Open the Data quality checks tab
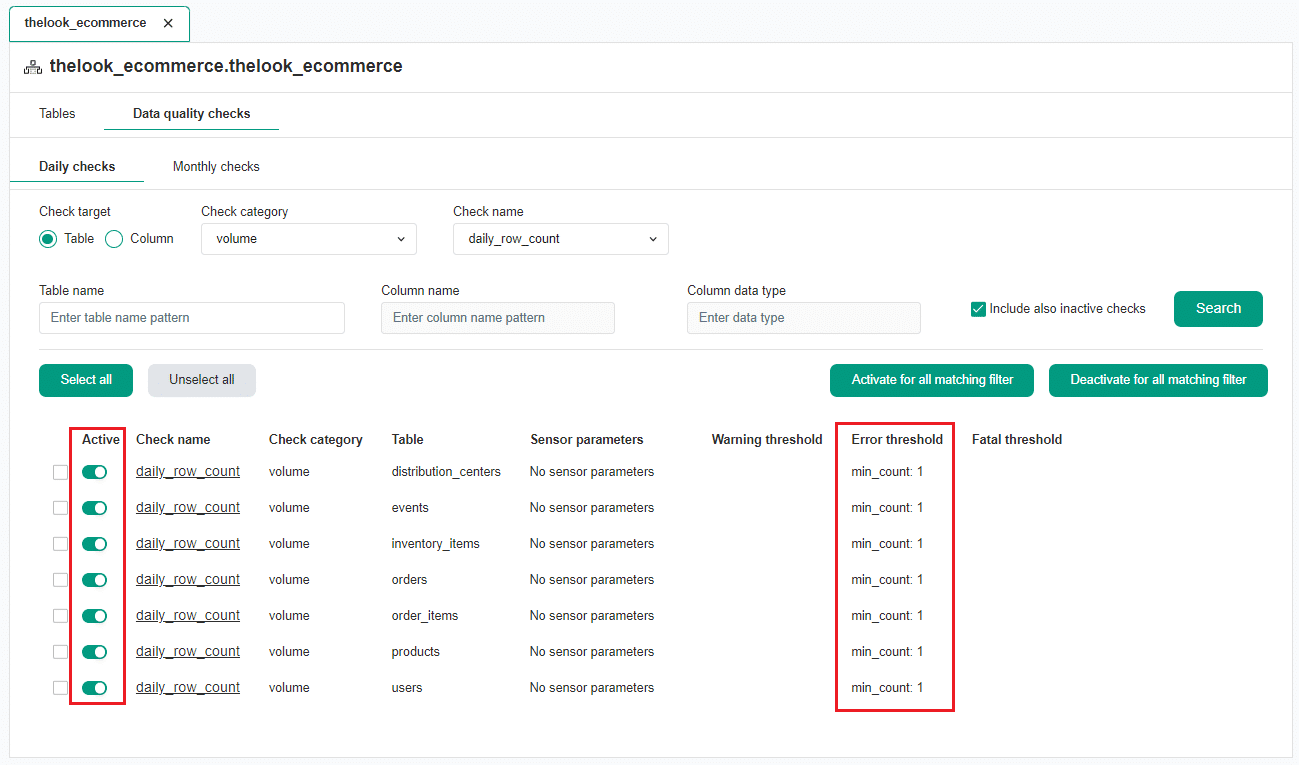Viewport: 1299px width, 766px height. coord(192,114)
